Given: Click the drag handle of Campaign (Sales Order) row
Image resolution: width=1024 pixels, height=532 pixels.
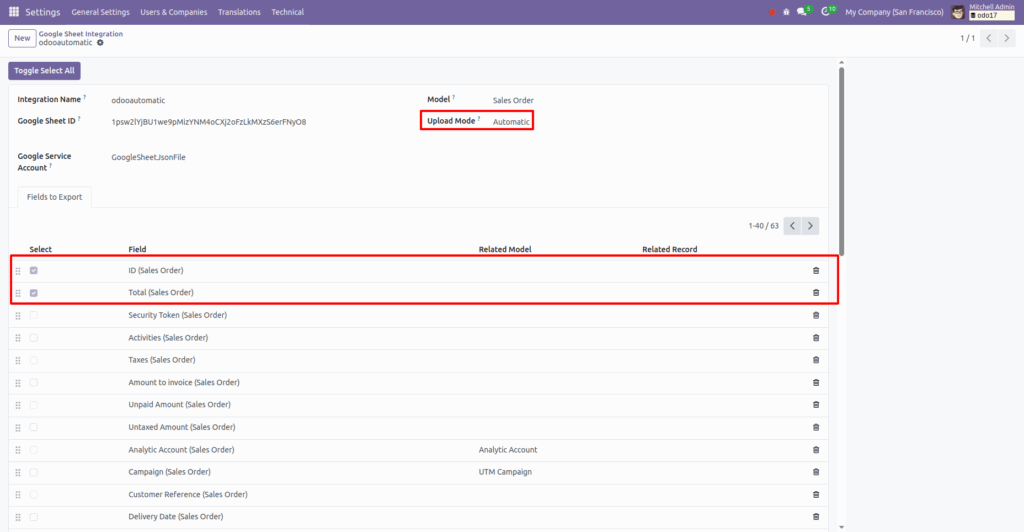Looking at the screenshot, I should click(x=18, y=473).
